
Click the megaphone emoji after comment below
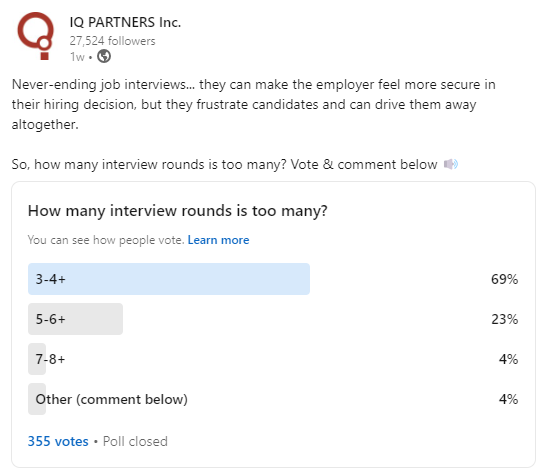click(451, 164)
